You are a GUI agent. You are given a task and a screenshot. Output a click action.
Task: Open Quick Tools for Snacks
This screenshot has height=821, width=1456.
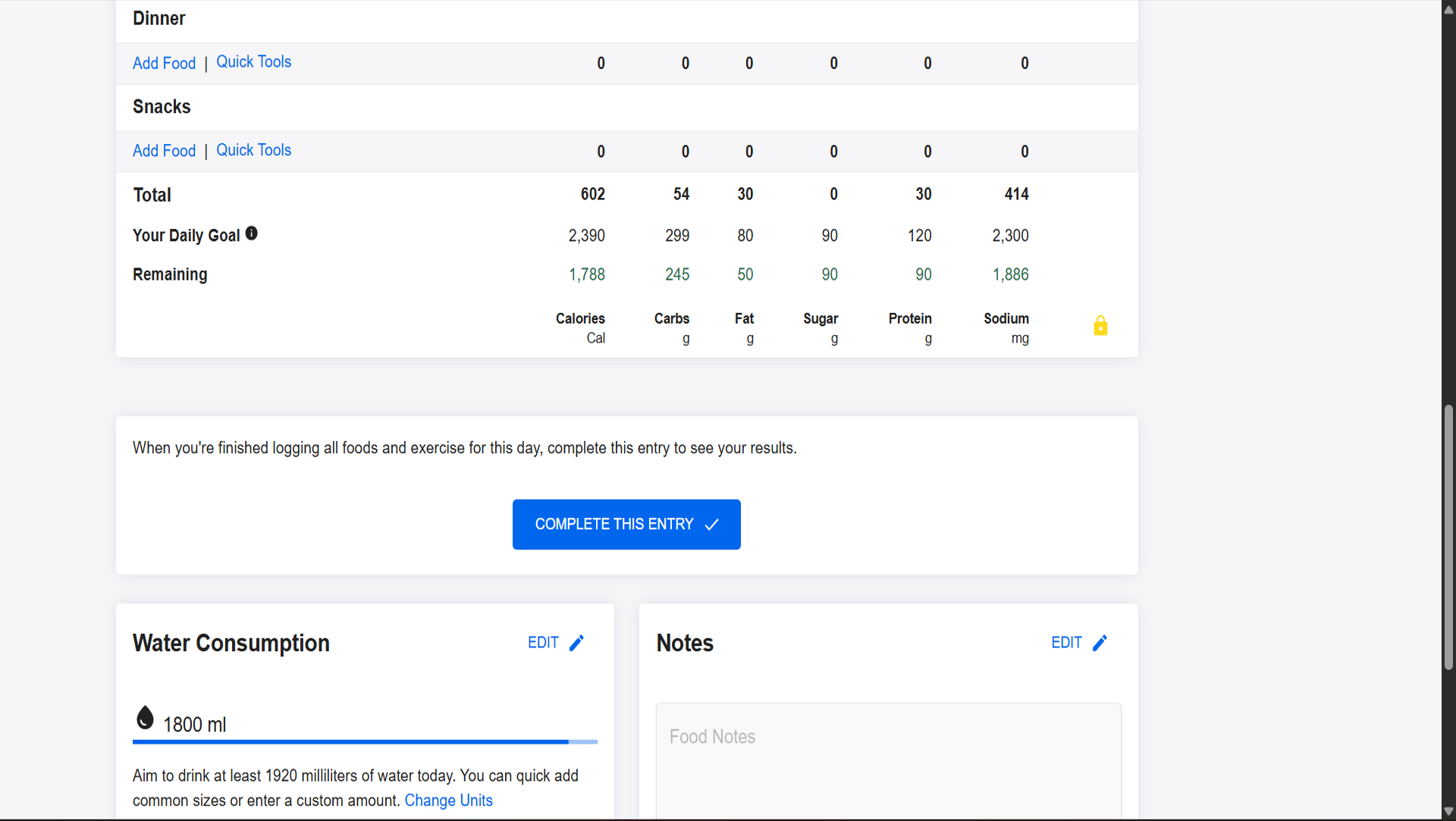coord(253,150)
